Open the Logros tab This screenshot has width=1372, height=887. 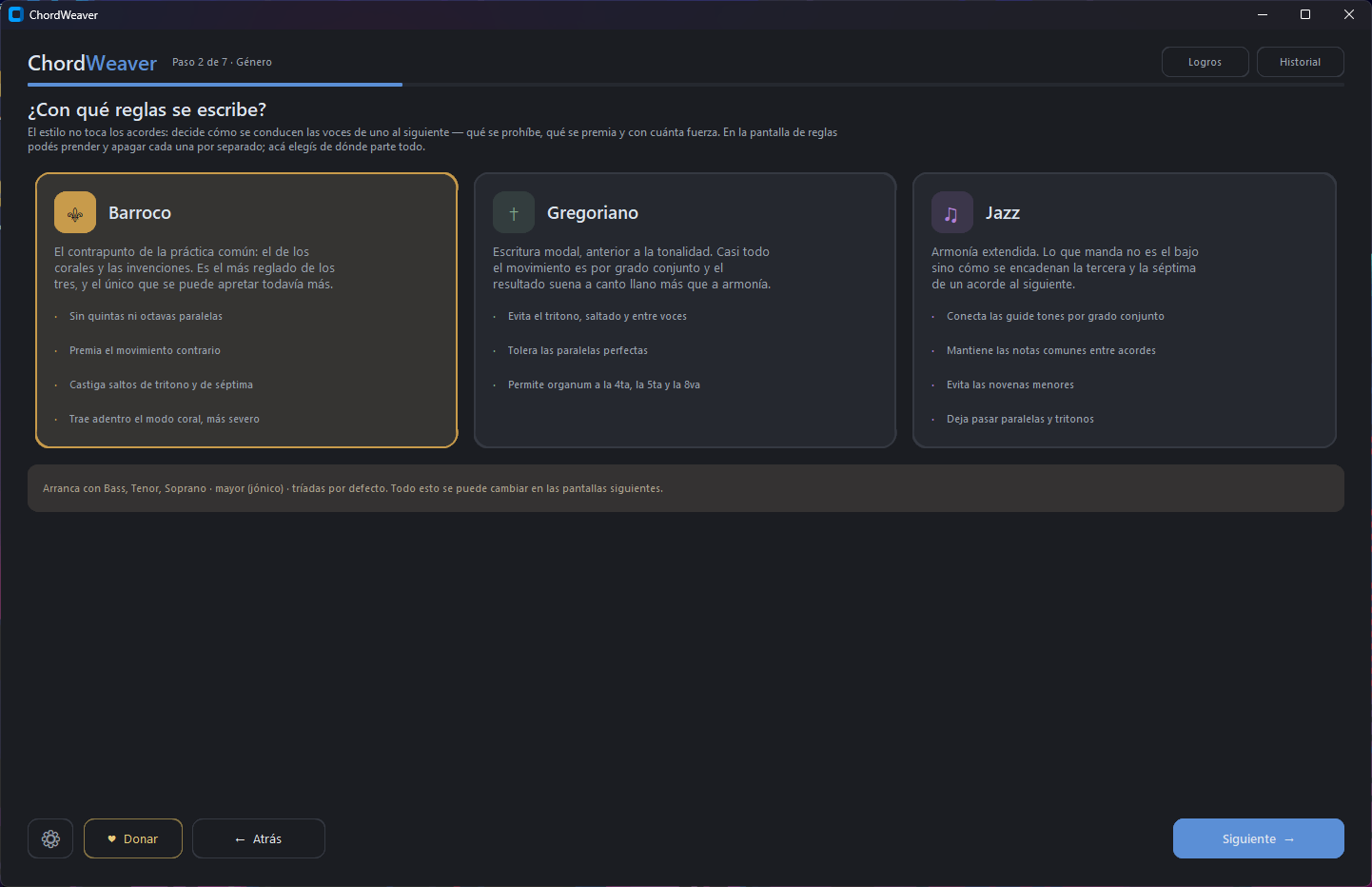point(1205,62)
